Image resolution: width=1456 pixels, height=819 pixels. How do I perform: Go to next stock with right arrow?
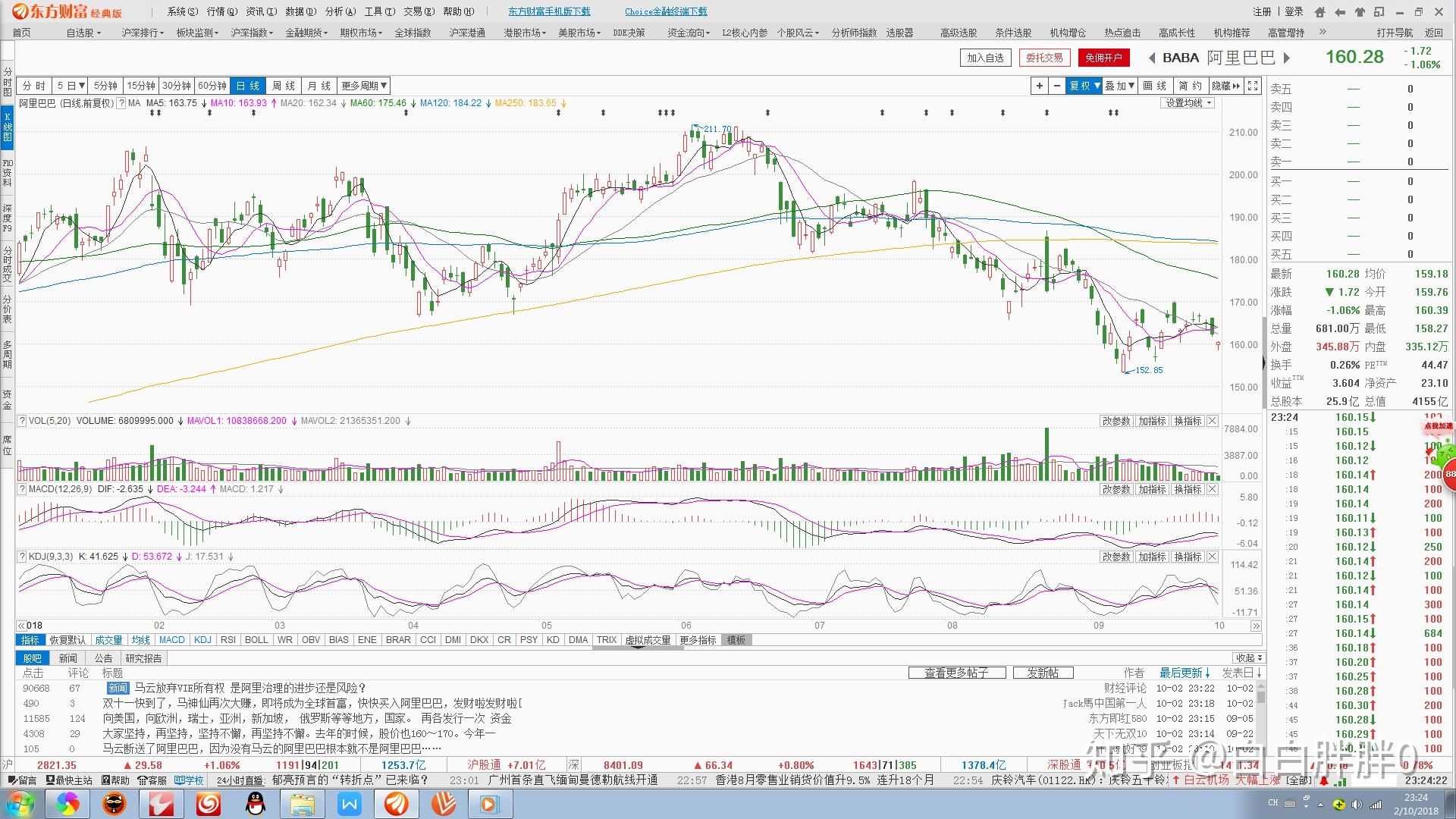pos(1286,58)
